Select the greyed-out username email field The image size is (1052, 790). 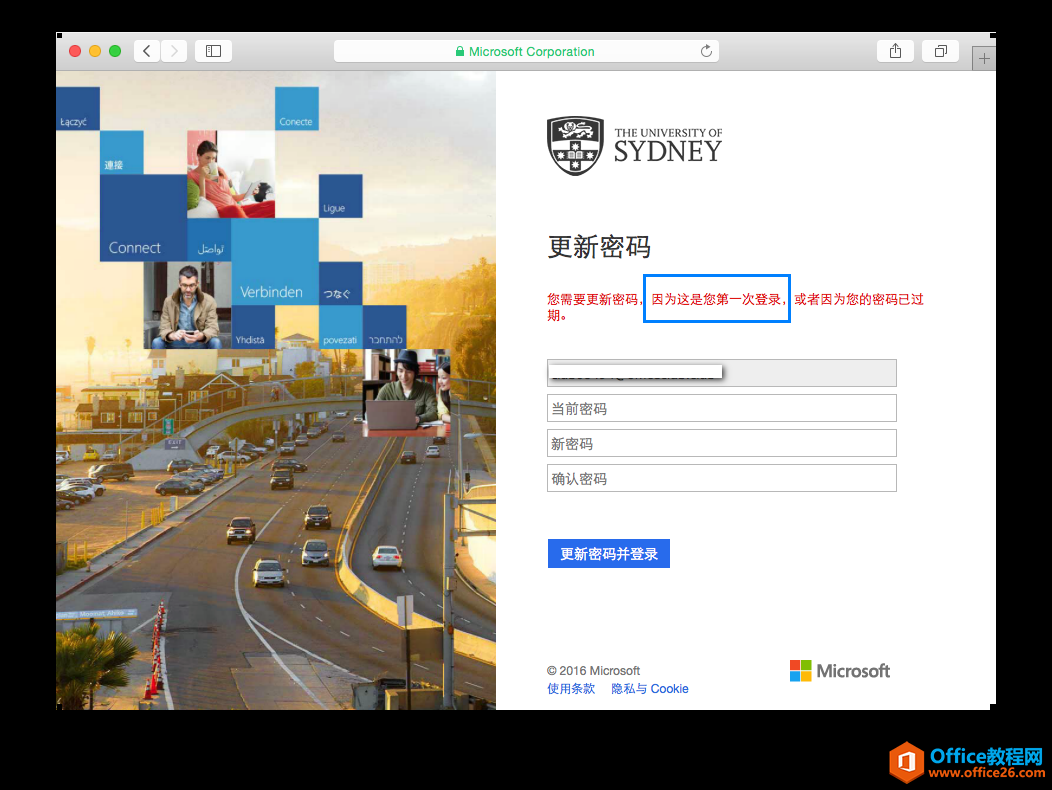[721, 373]
